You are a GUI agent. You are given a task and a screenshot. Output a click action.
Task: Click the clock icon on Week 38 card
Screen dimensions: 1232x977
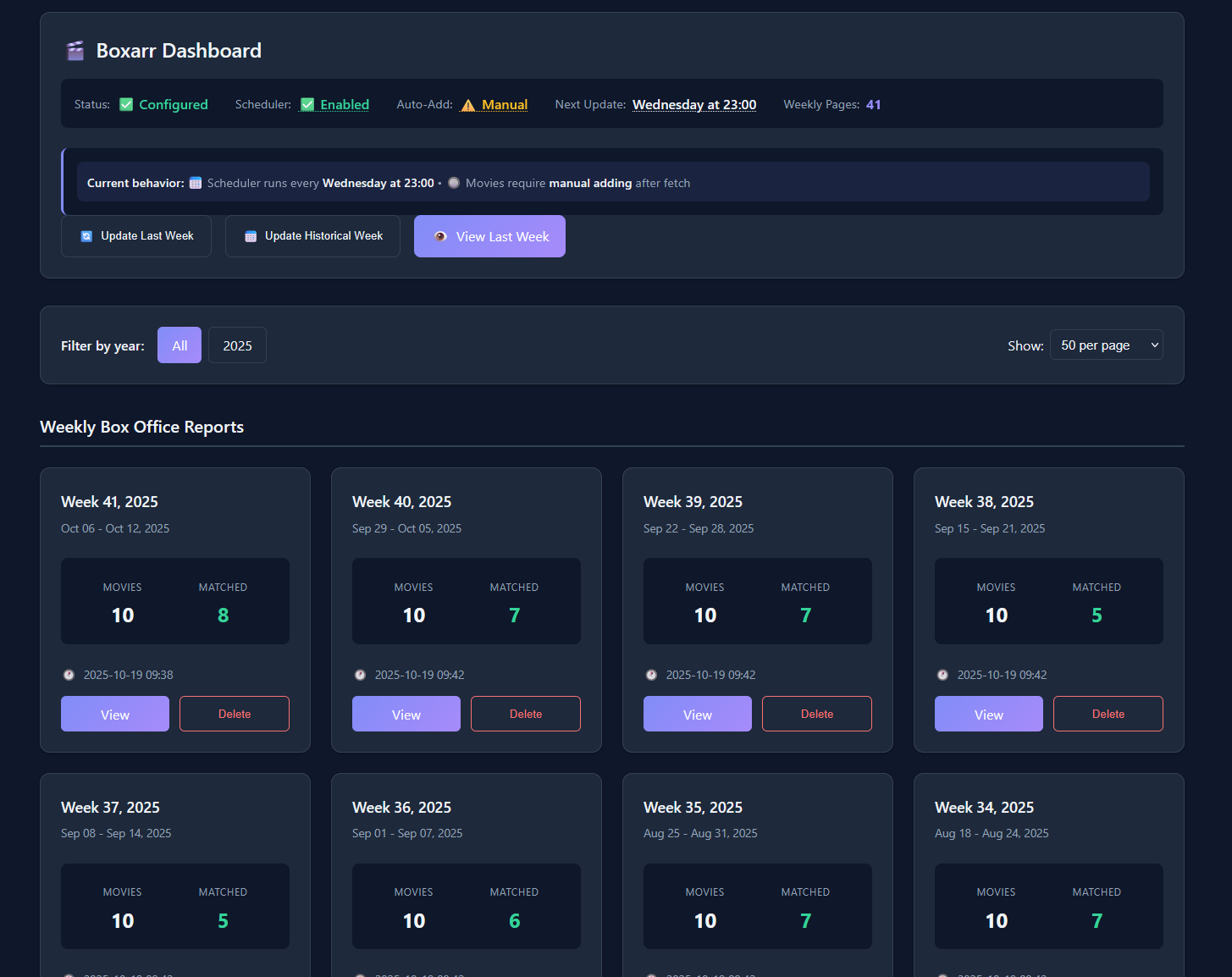coord(942,675)
